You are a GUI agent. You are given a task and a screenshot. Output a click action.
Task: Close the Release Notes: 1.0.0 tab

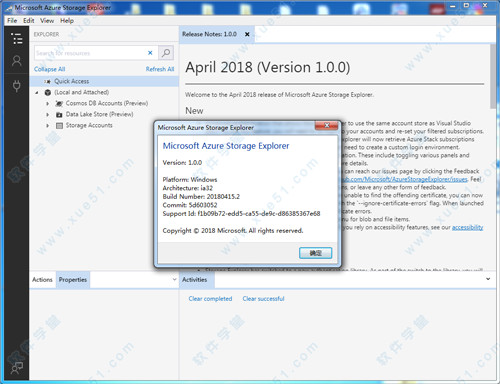point(247,34)
